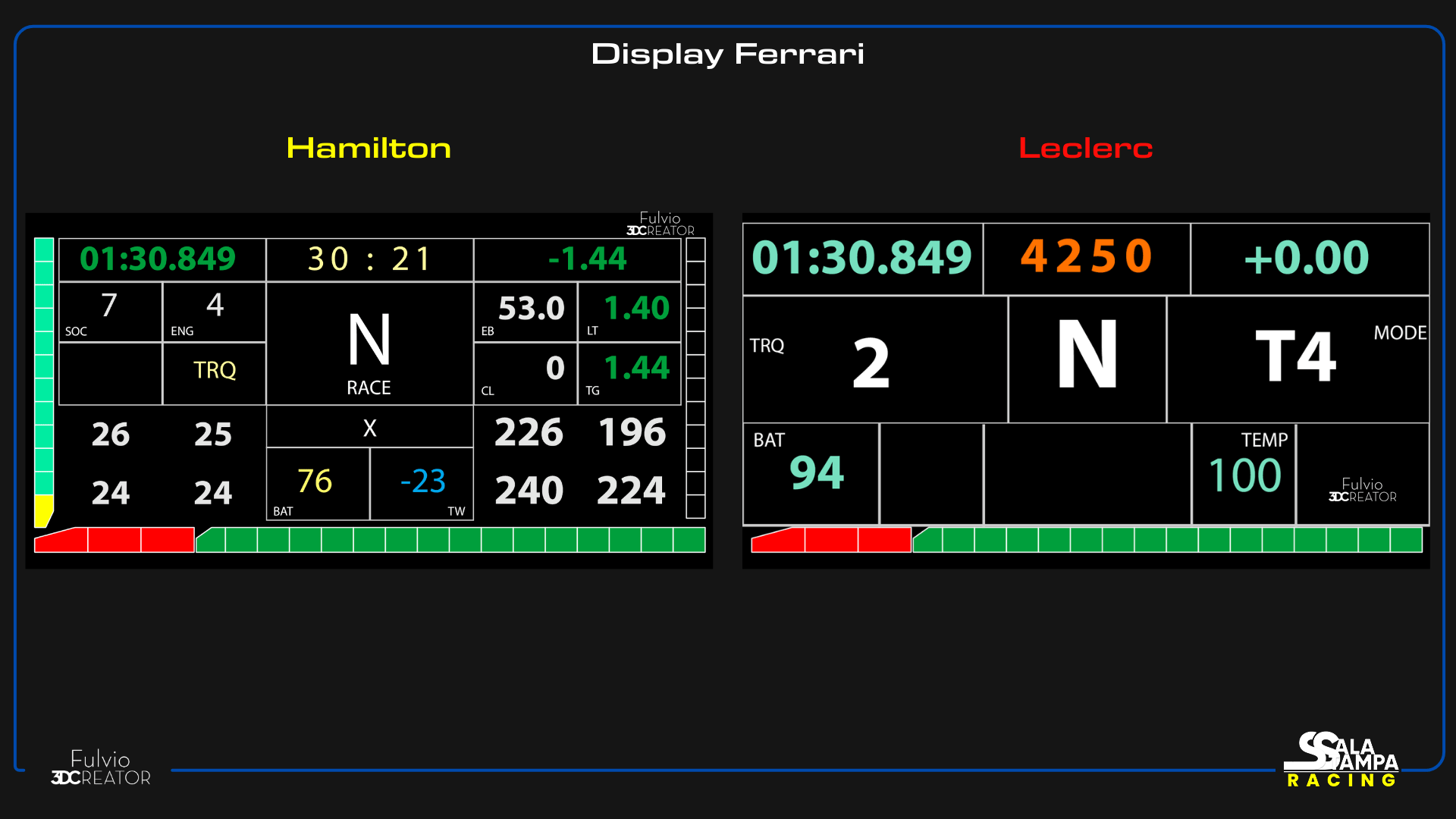The width and height of the screenshot is (1456, 819).
Task: Click the Fulvio 3DCreator logo at bottom left
Action: pyautogui.click(x=101, y=767)
